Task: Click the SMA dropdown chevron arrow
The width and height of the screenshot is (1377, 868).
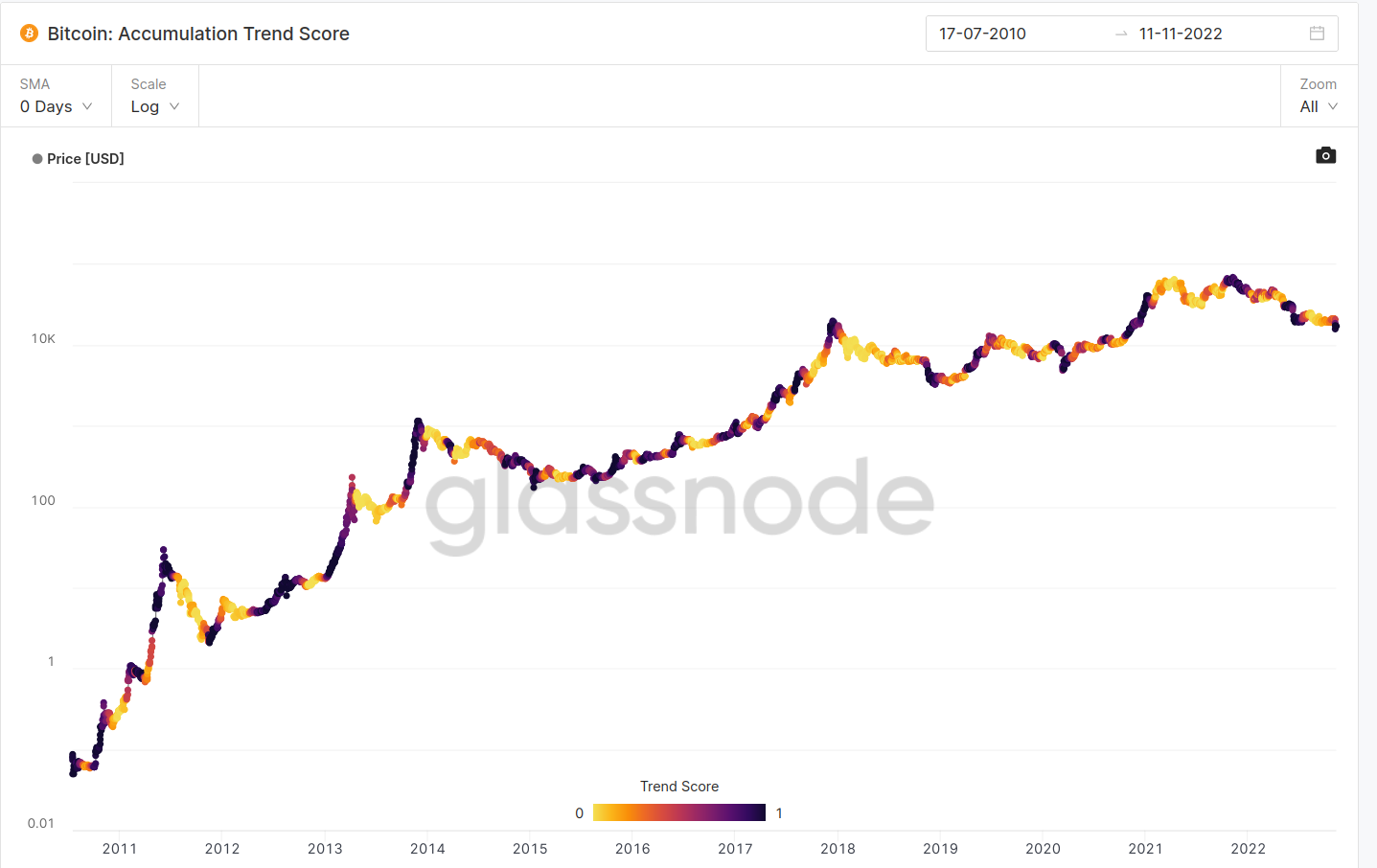Action: [87, 106]
